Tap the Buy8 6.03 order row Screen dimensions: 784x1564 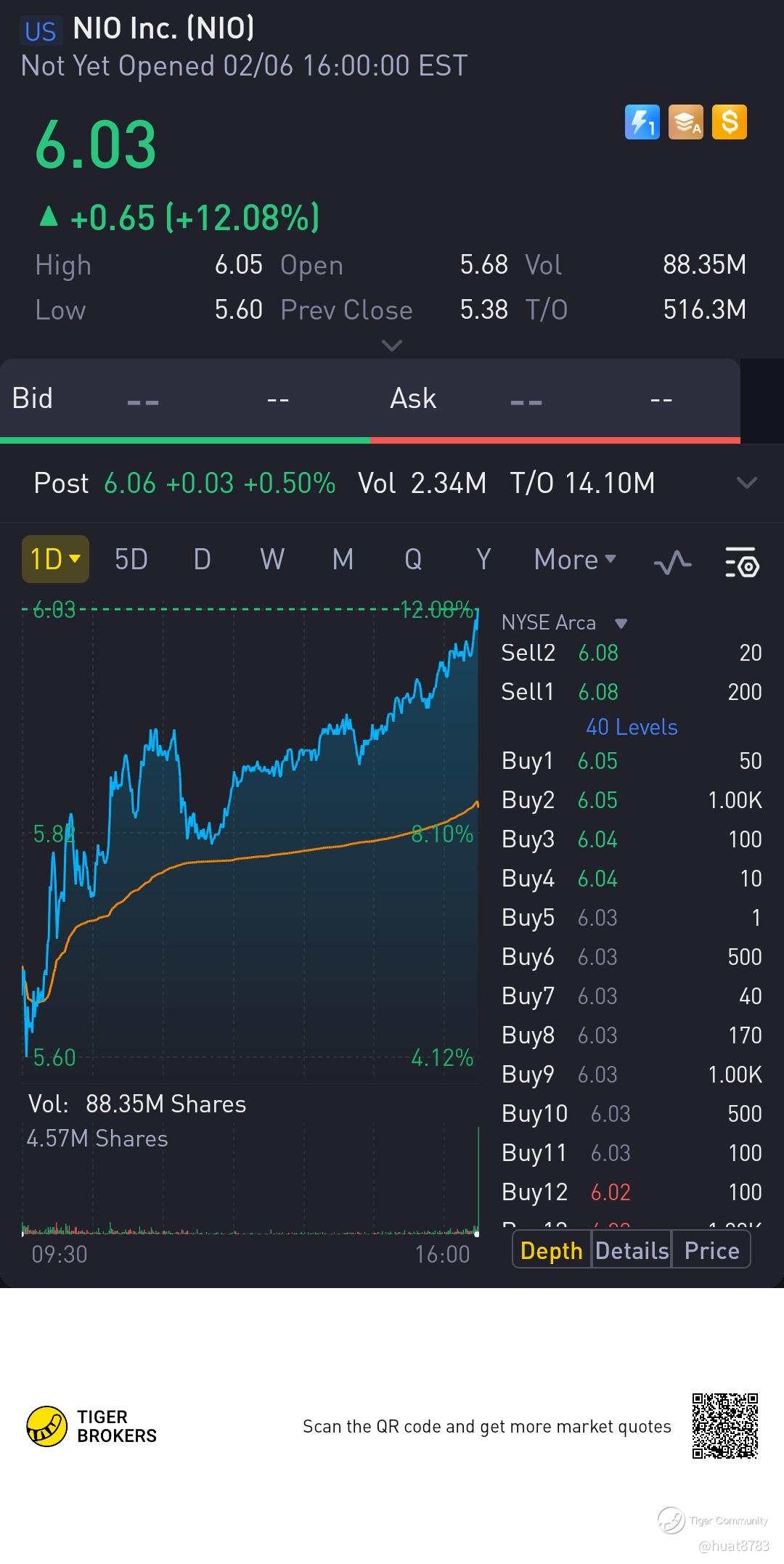point(632,1035)
